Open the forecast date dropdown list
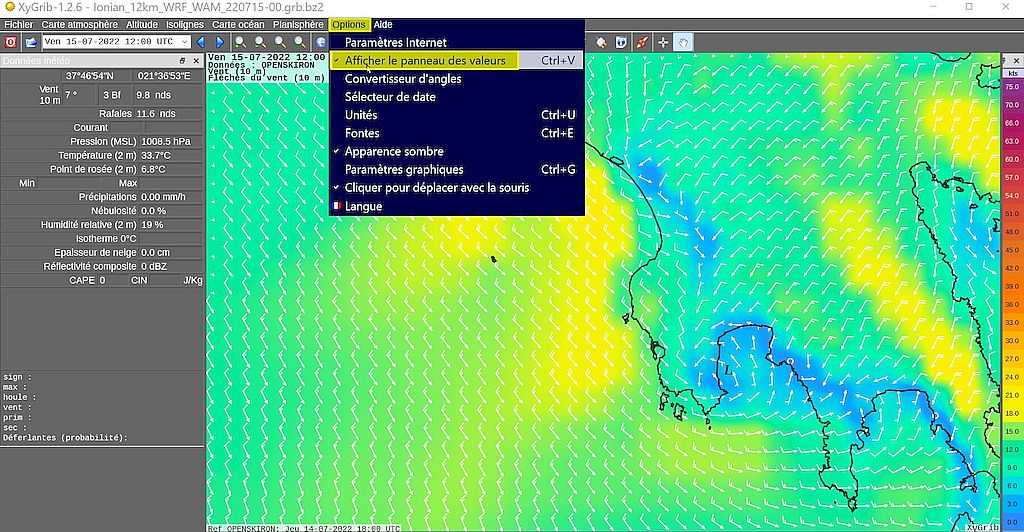1024x532 pixels. click(x=184, y=42)
